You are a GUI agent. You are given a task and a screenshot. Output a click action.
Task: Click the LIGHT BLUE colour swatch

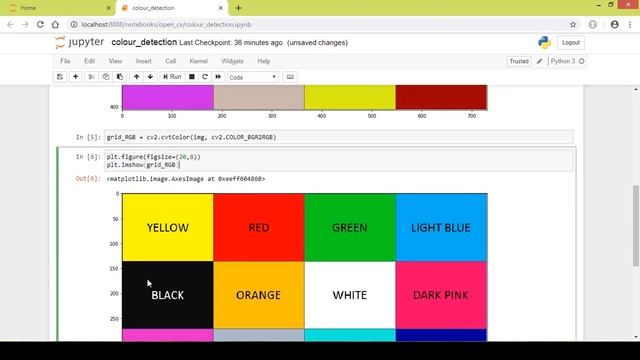pyautogui.click(x=441, y=227)
